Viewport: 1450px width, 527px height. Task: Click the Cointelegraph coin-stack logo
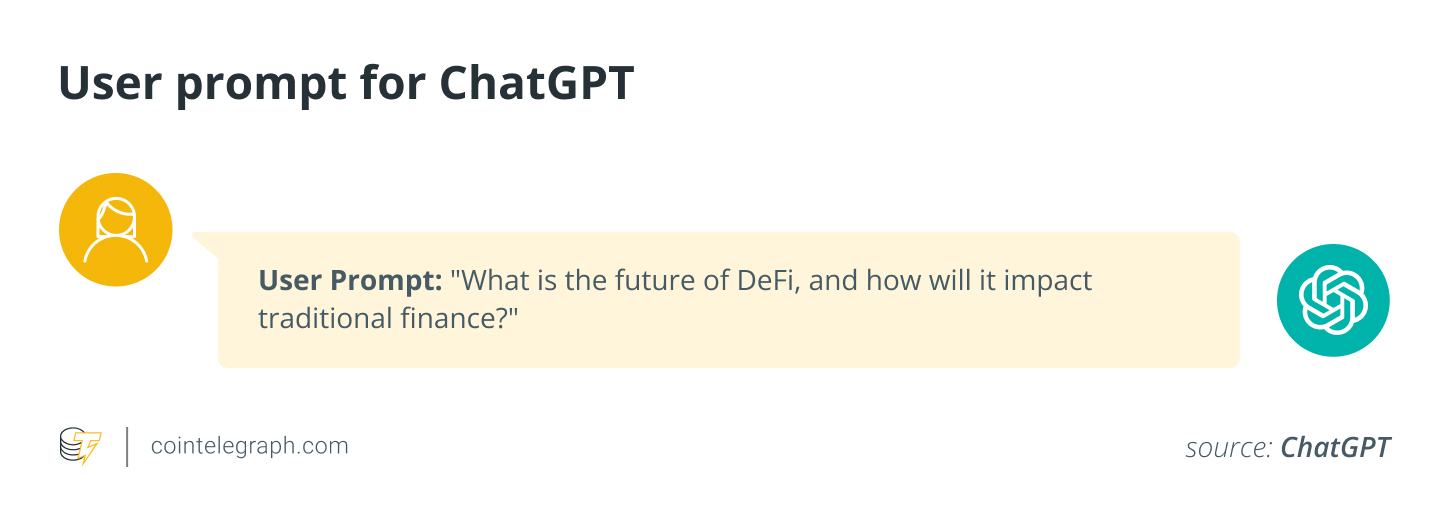pos(80,446)
